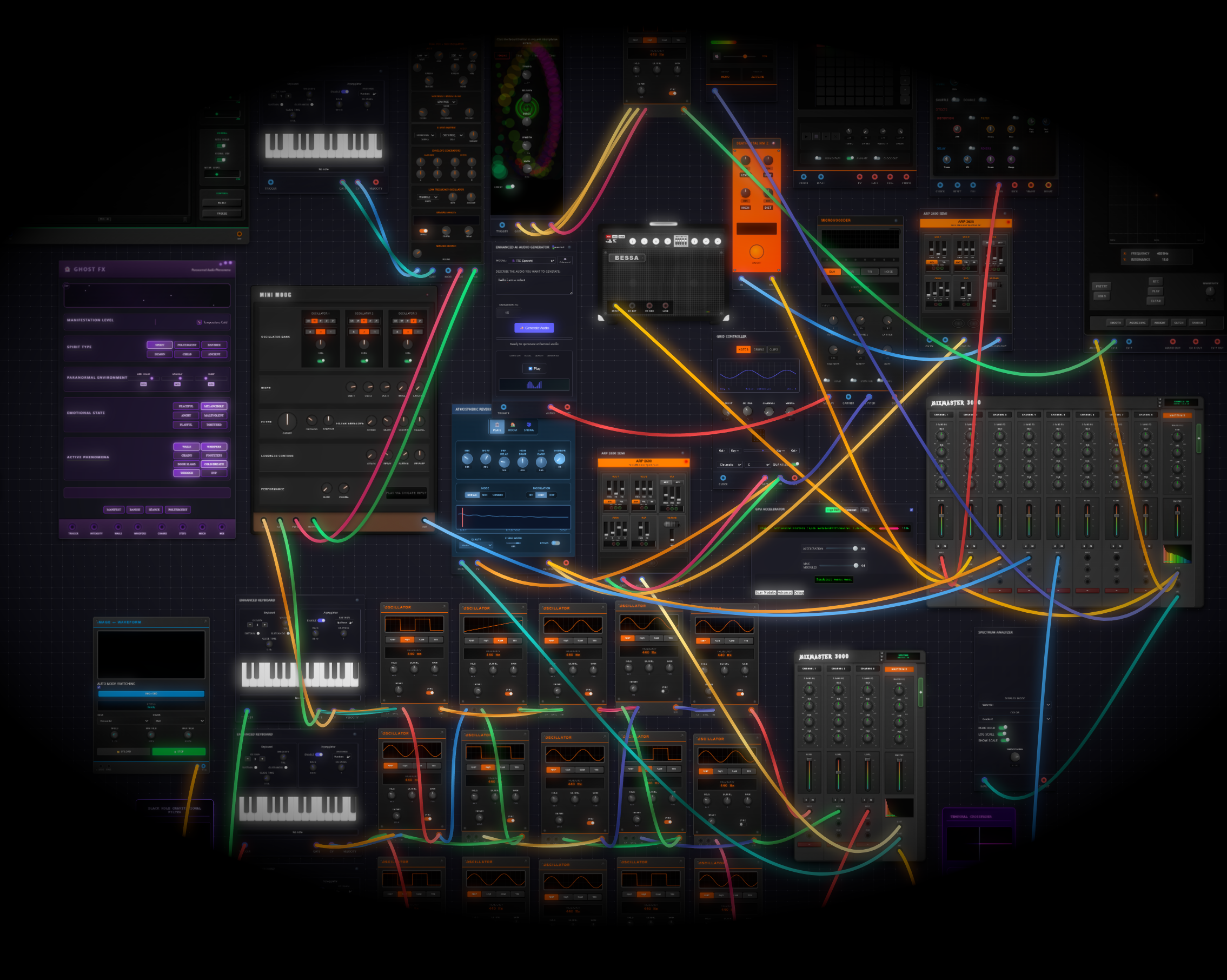
Task: Click the Play icon button in AI Audio Generator
Action: coord(534,369)
